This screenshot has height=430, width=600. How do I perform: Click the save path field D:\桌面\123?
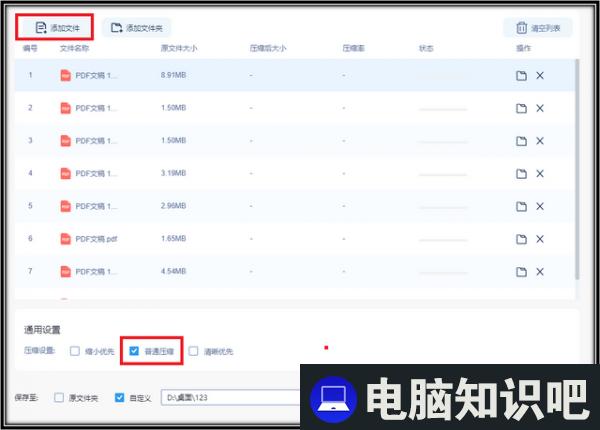click(230, 397)
